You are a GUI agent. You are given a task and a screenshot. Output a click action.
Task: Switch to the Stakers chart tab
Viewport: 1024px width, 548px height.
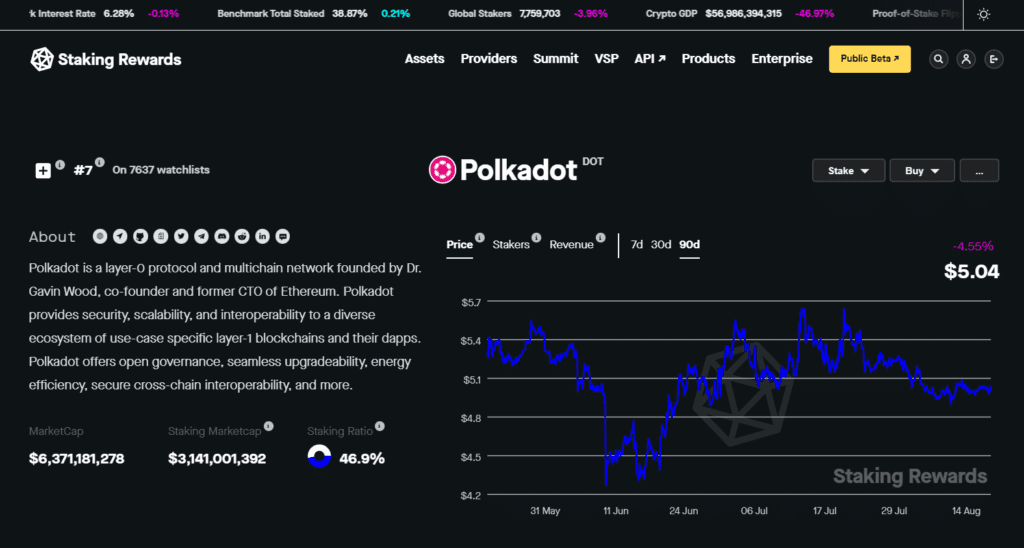[x=511, y=244]
